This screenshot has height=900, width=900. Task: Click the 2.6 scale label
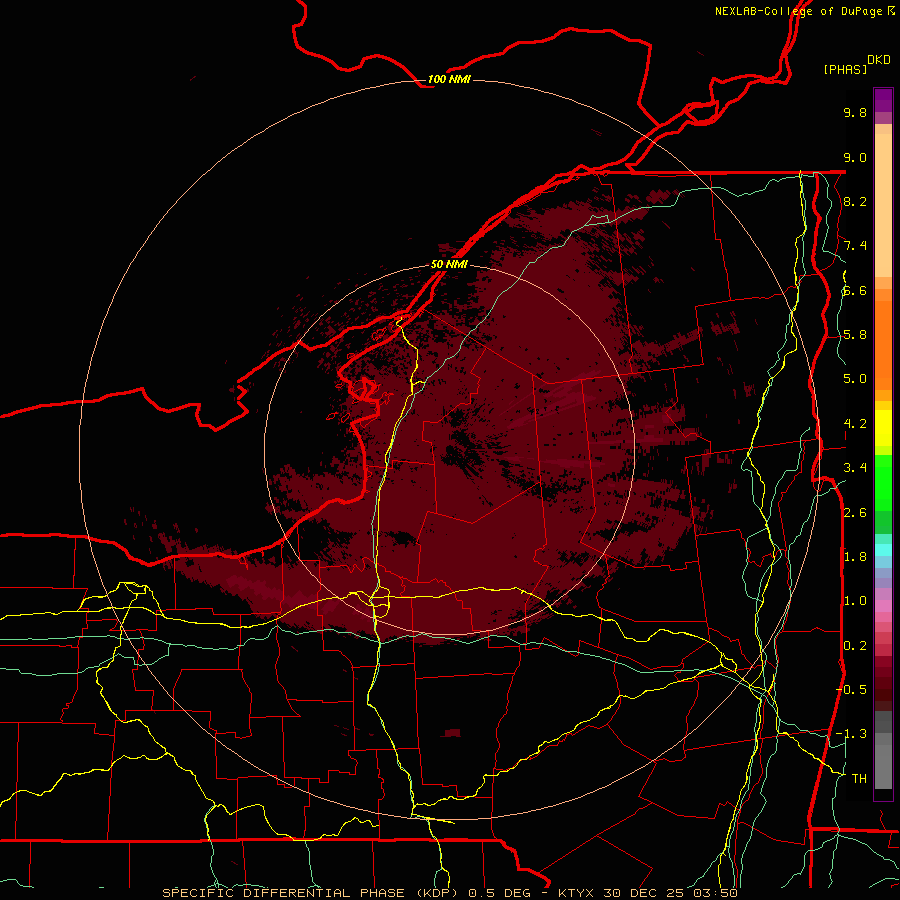tap(855, 513)
